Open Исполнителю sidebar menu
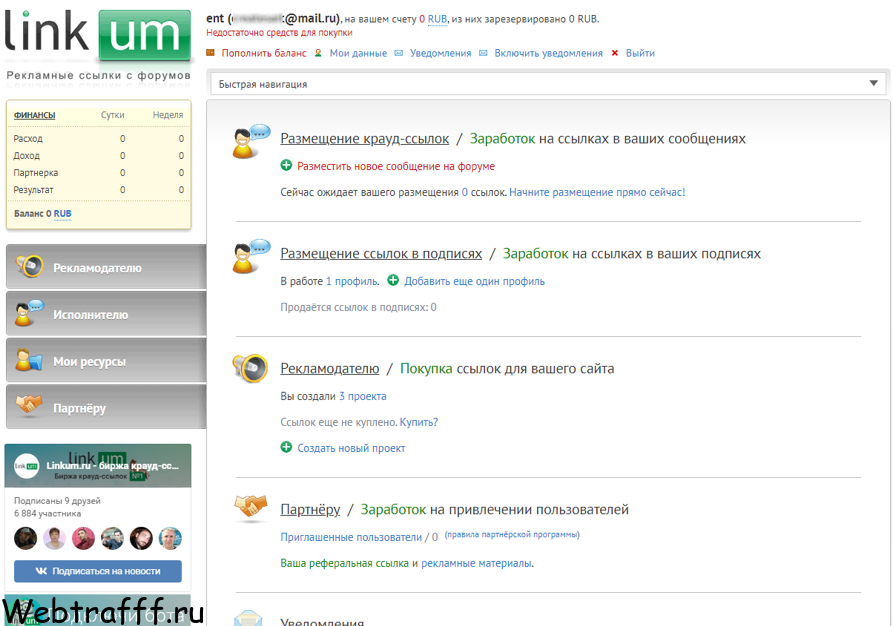This screenshot has width=893, height=626. pos(106,313)
